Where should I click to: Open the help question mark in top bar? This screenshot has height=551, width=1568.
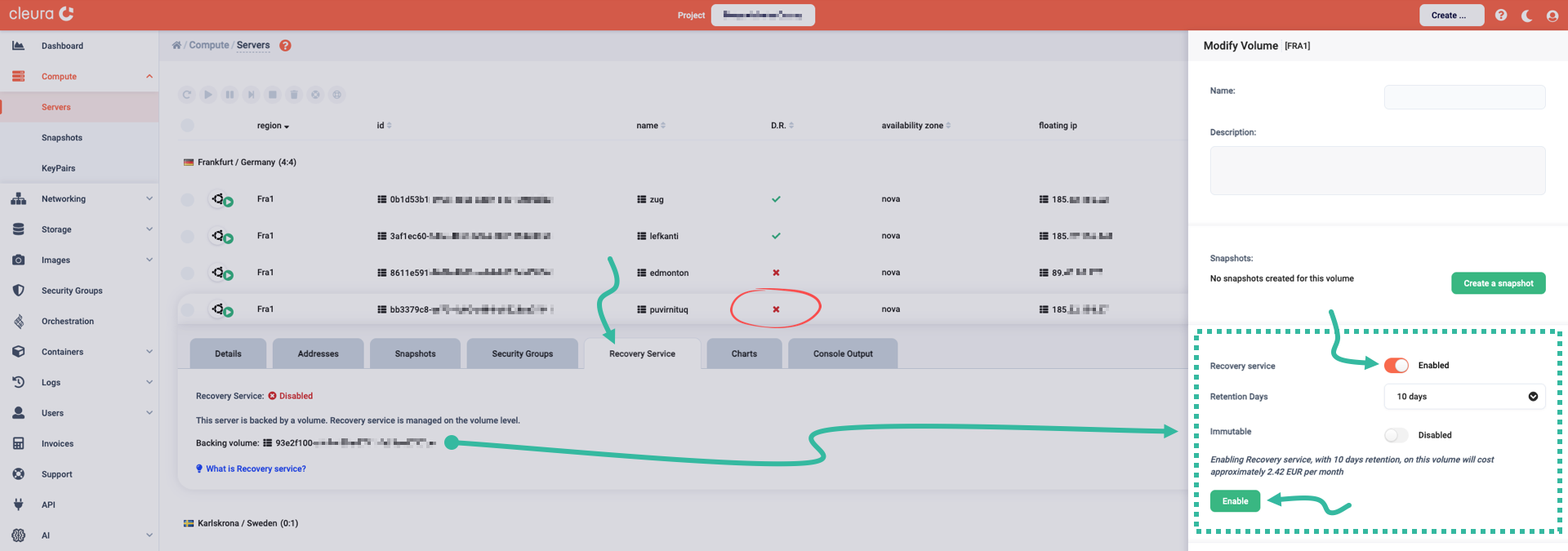click(x=1501, y=15)
